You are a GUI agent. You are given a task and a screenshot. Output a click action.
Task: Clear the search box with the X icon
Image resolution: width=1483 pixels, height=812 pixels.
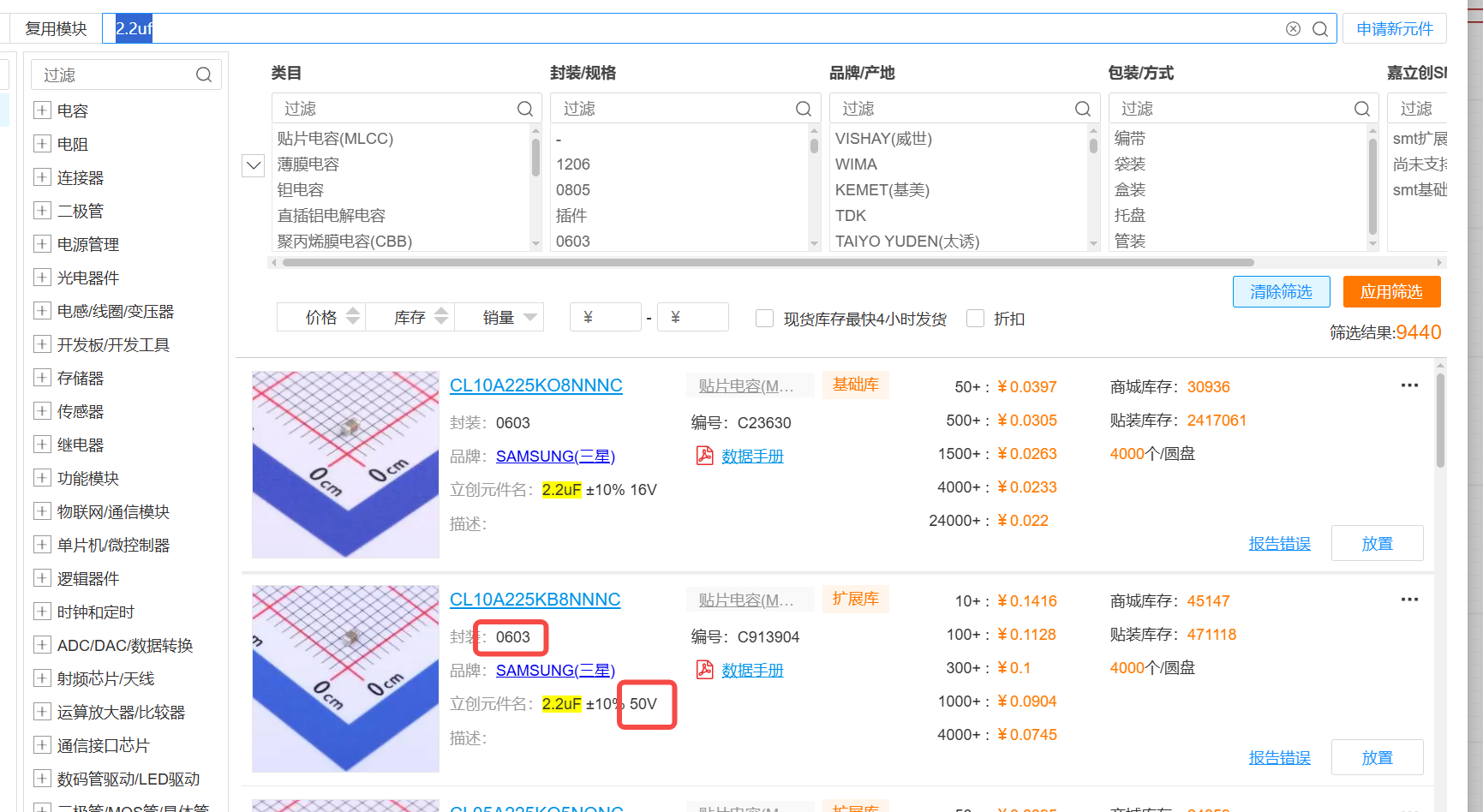coord(1293,29)
